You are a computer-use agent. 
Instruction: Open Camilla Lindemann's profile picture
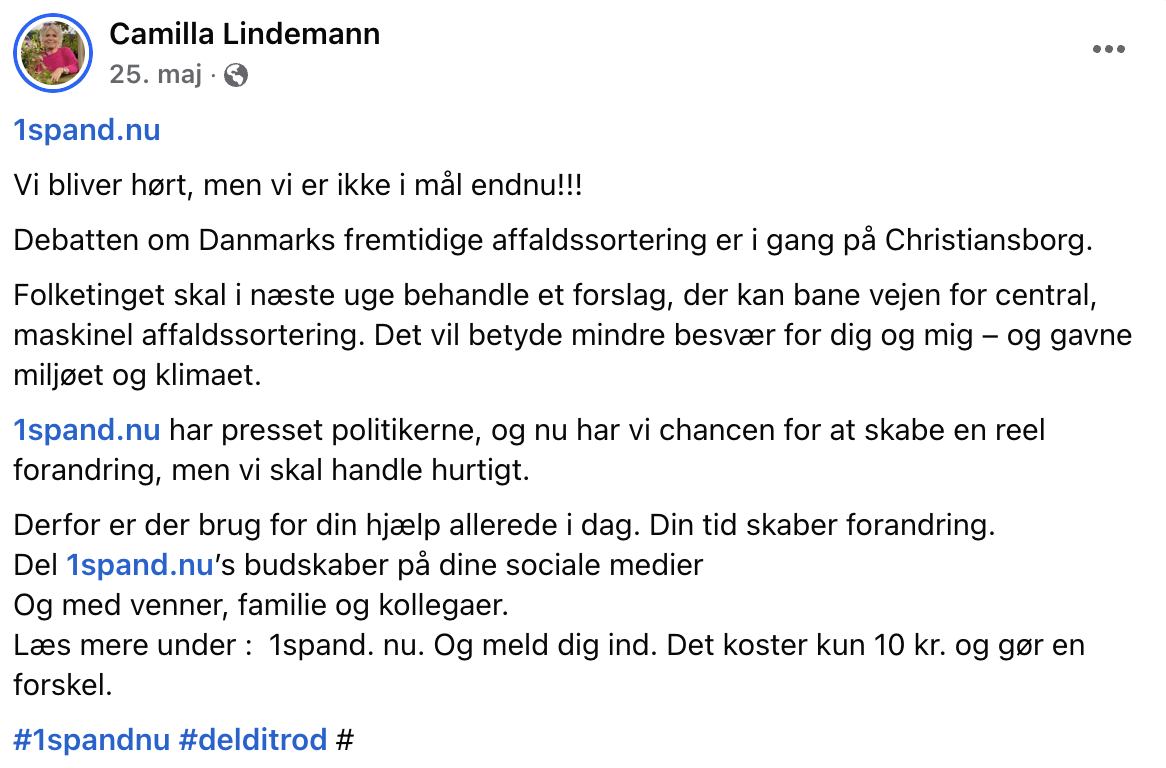[x=53, y=53]
